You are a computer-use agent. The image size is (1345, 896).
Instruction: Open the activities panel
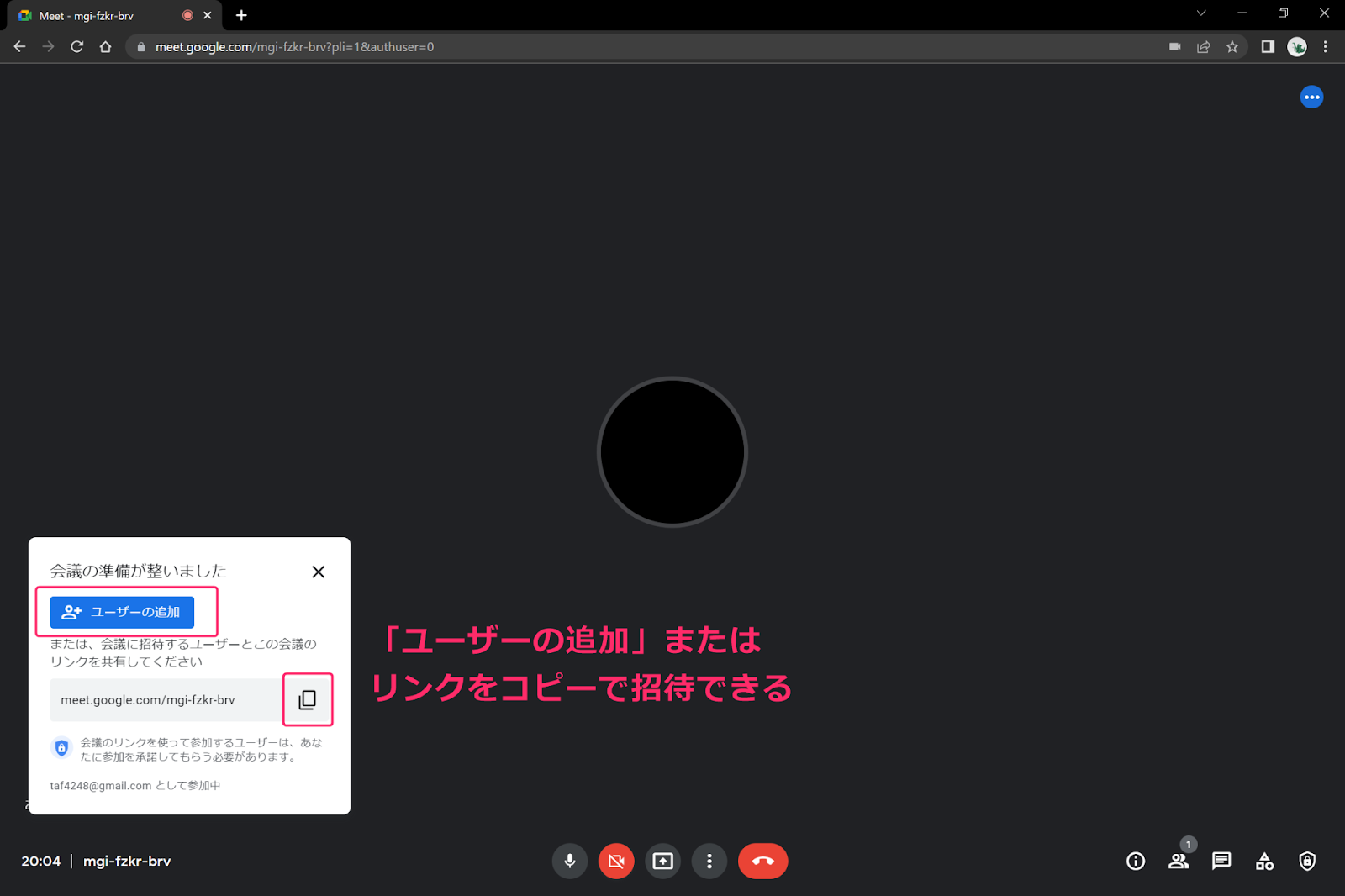pos(1264,861)
